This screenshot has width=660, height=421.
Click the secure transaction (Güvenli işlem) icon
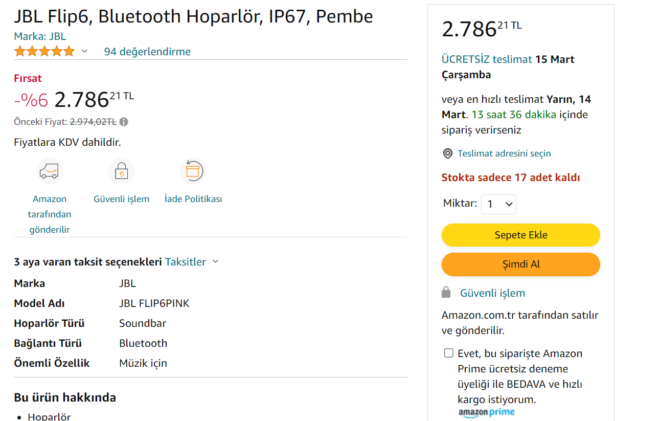point(121,171)
